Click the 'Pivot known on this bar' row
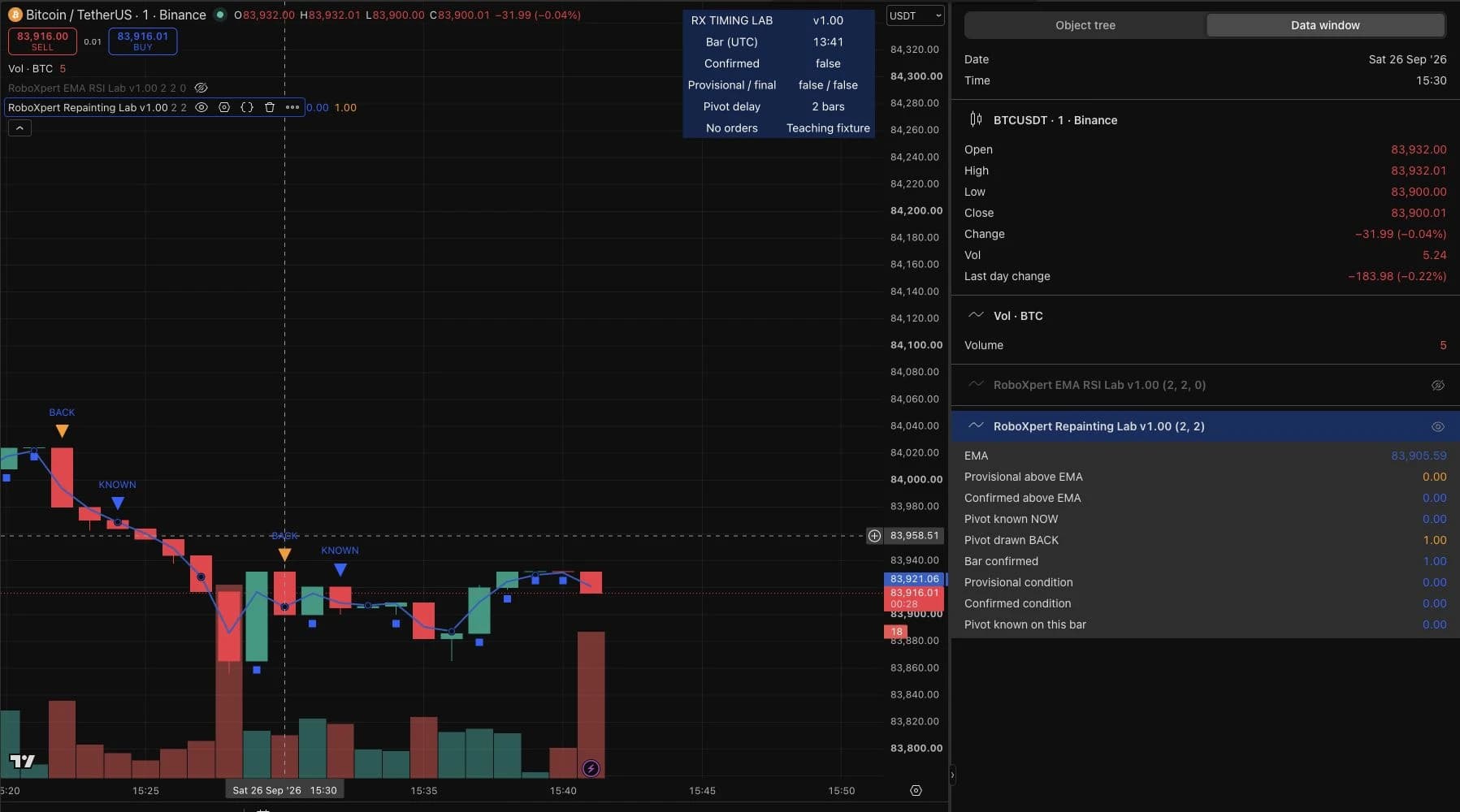The width and height of the screenshot is (1460, 812). coord(1205,624)
